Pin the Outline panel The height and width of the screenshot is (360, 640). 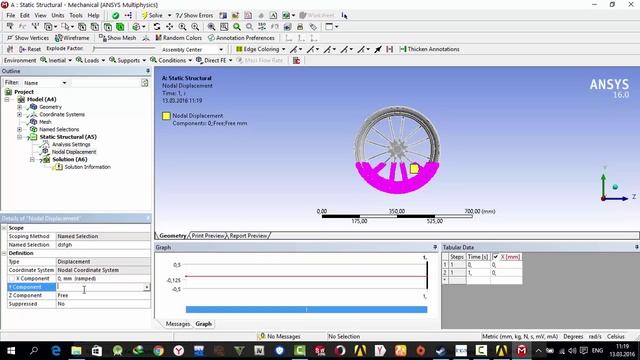click(148, 71)
